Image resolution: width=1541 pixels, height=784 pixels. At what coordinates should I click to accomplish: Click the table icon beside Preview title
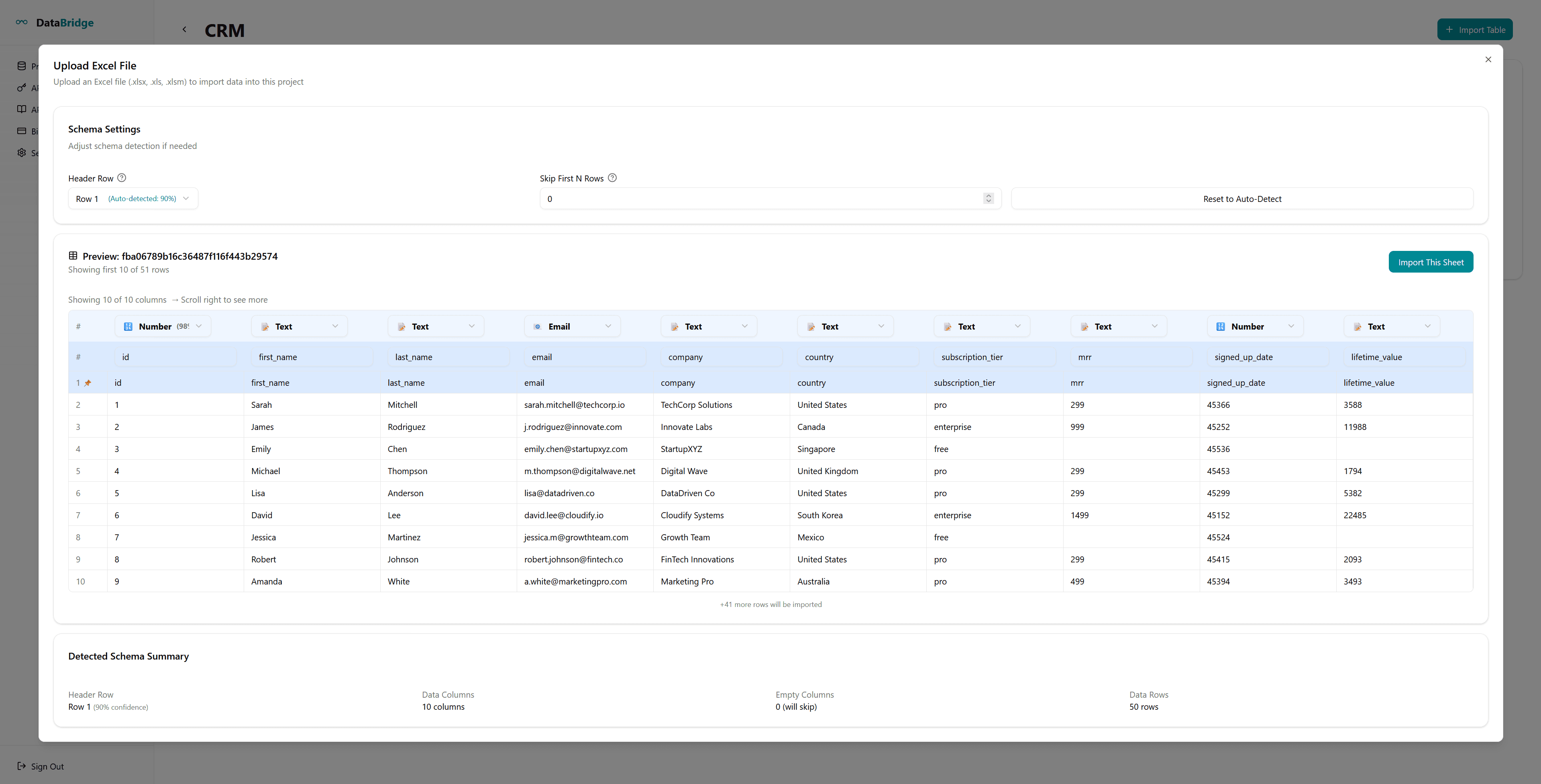click(73, 255)
